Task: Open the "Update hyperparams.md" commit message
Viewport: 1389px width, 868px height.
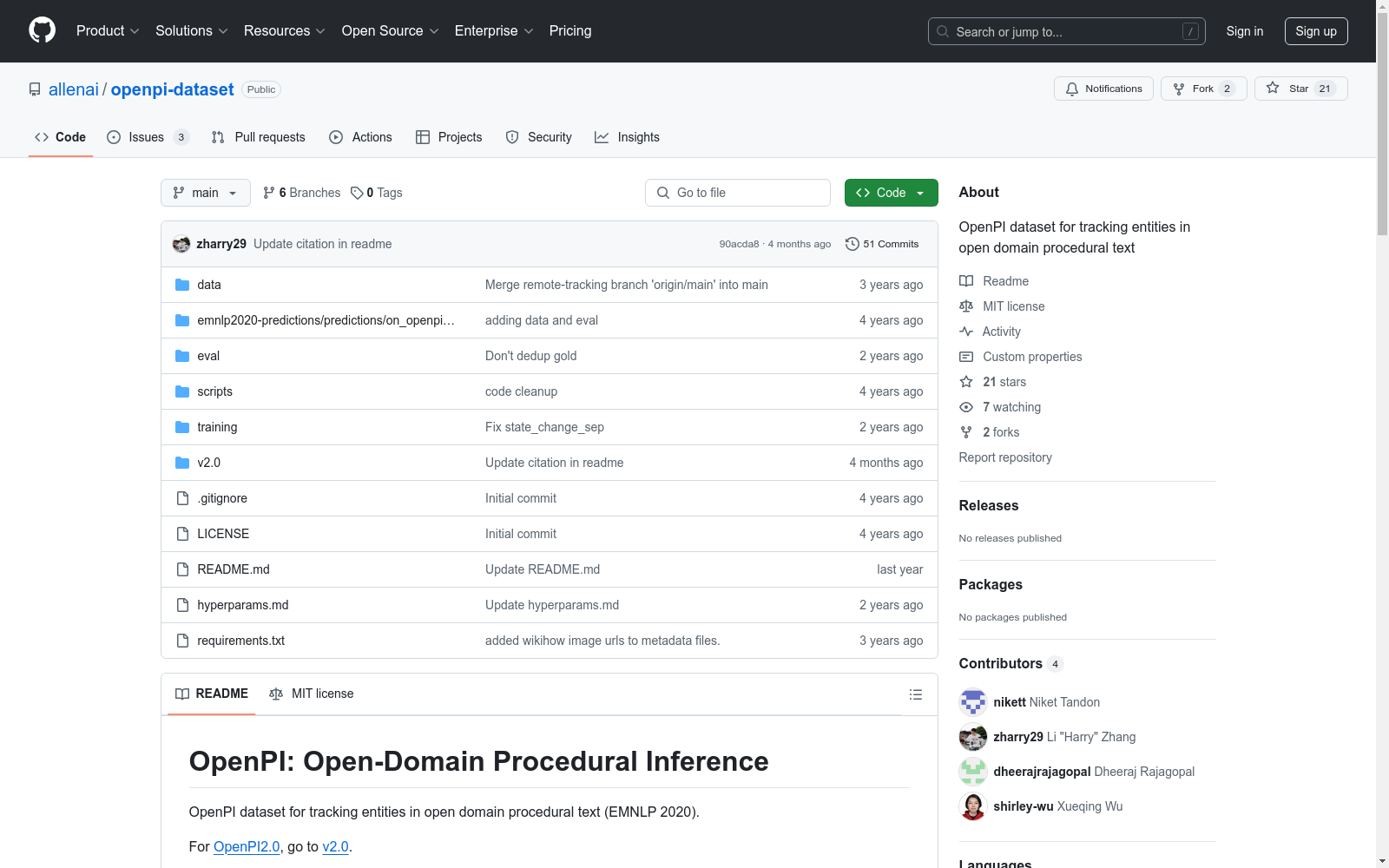Action: pos(552,605)
